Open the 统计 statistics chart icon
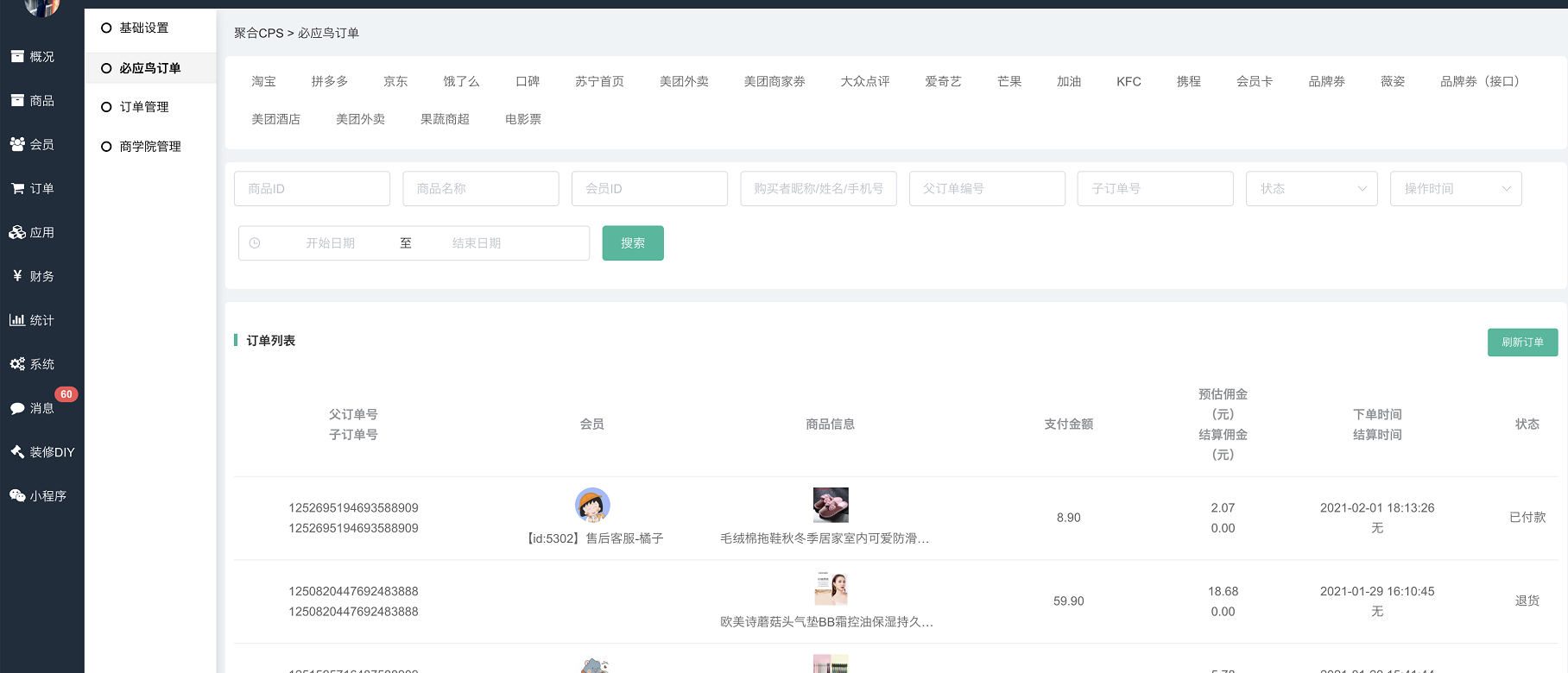The width and height of the screenshot is (1568, 673). (17, 320)
